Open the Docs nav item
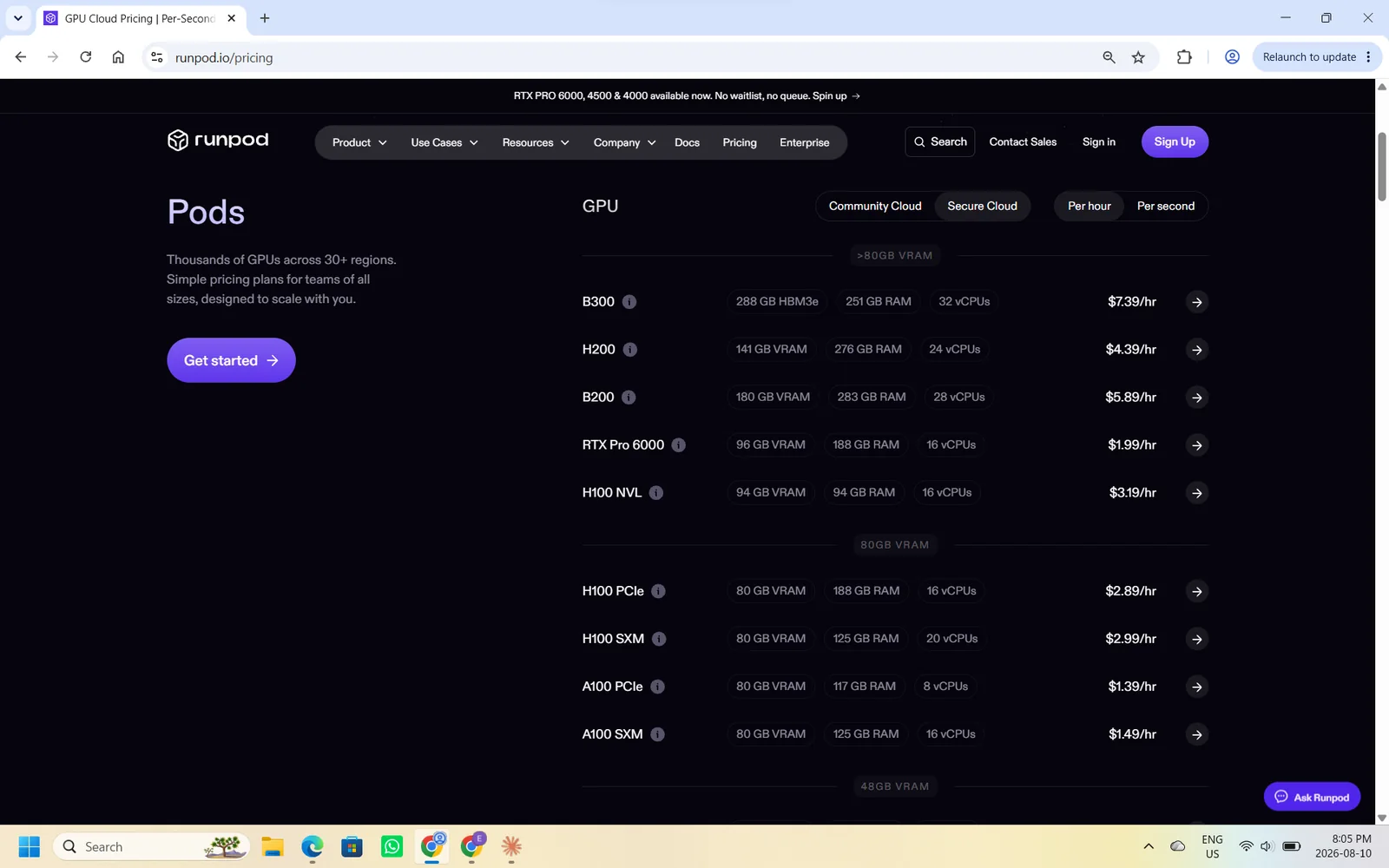 pos(687,142)
